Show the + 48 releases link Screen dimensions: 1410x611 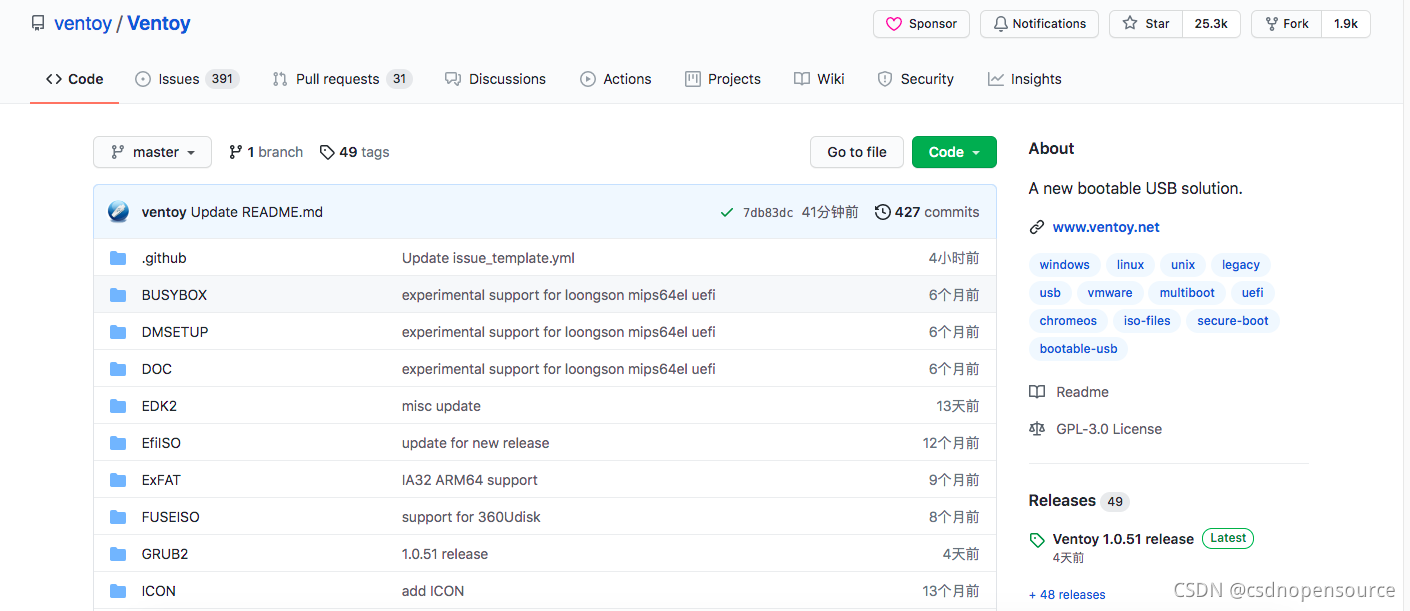[x=1067, y=594]
